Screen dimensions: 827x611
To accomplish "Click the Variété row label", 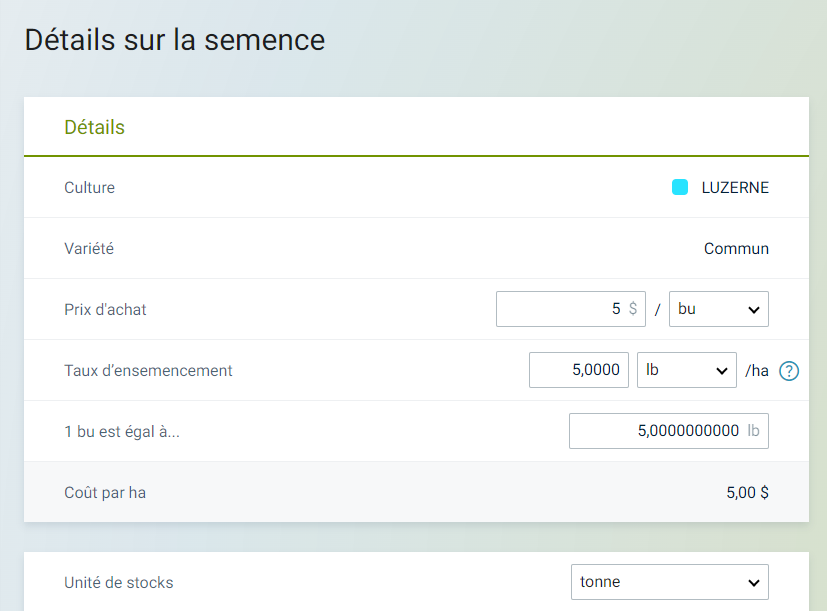I will [x=89, y=248].
